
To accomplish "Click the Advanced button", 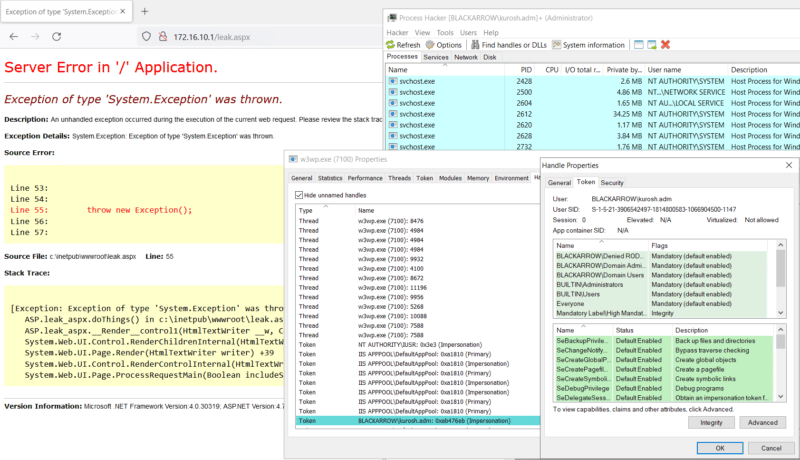I will tap(763, 422).
